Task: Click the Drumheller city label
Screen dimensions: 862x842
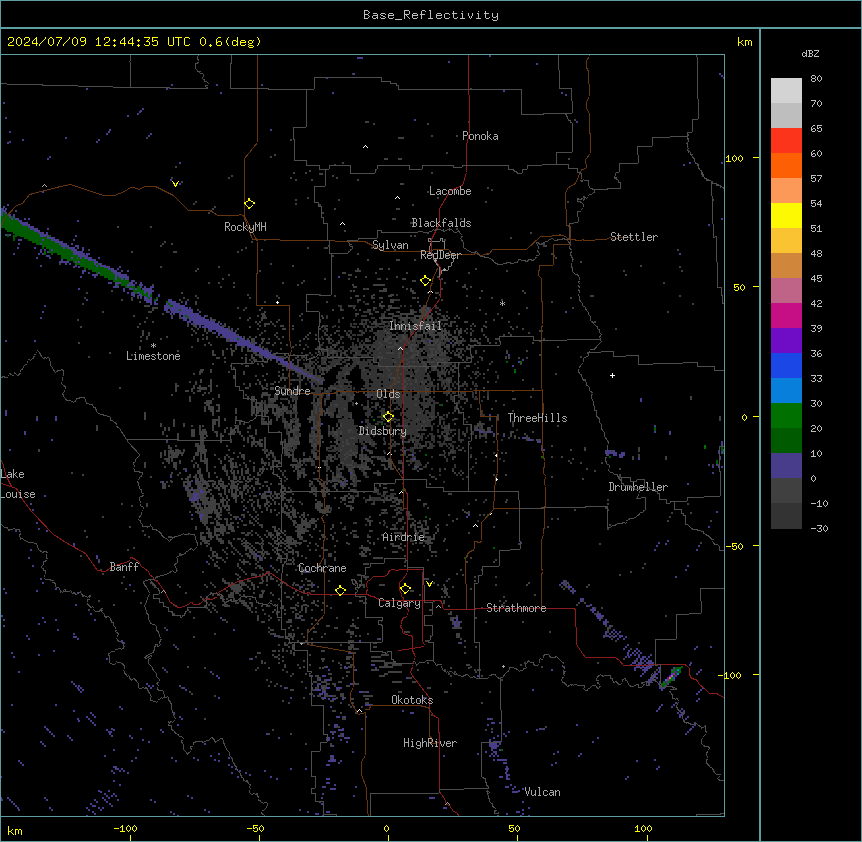Action: point(638,487)
